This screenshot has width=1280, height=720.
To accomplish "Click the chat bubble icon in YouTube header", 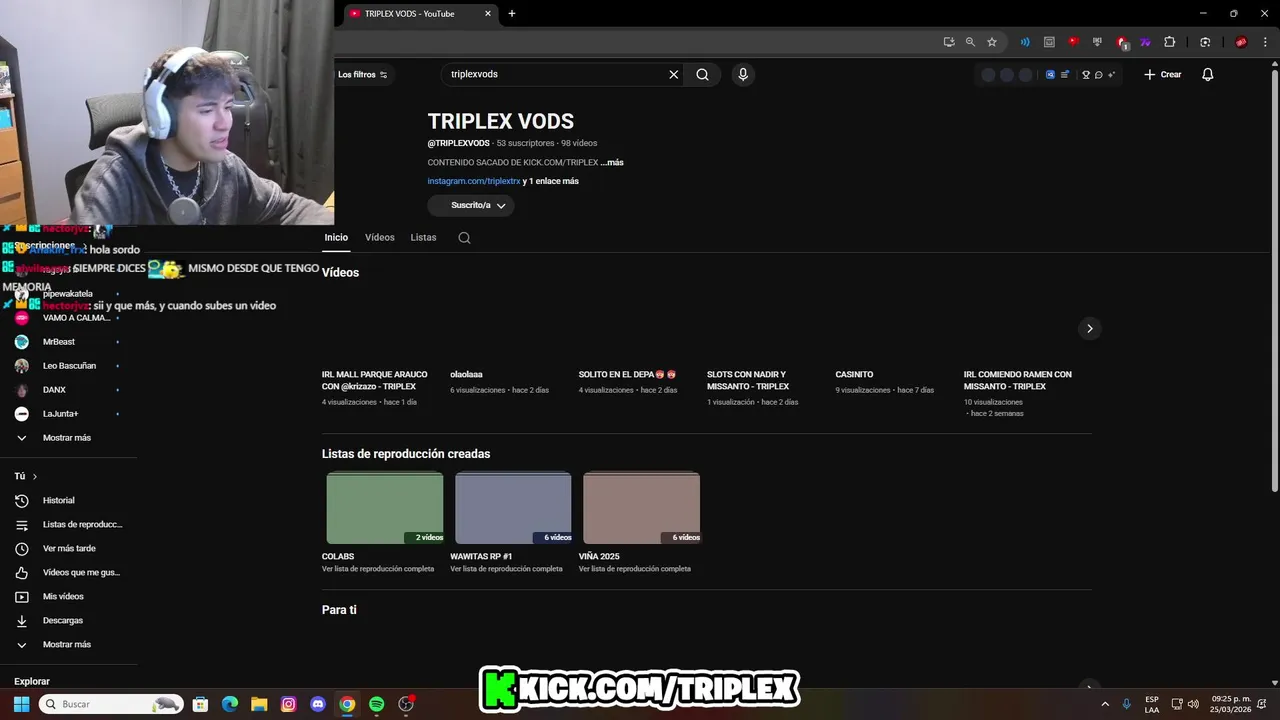I will (1098, 75).
